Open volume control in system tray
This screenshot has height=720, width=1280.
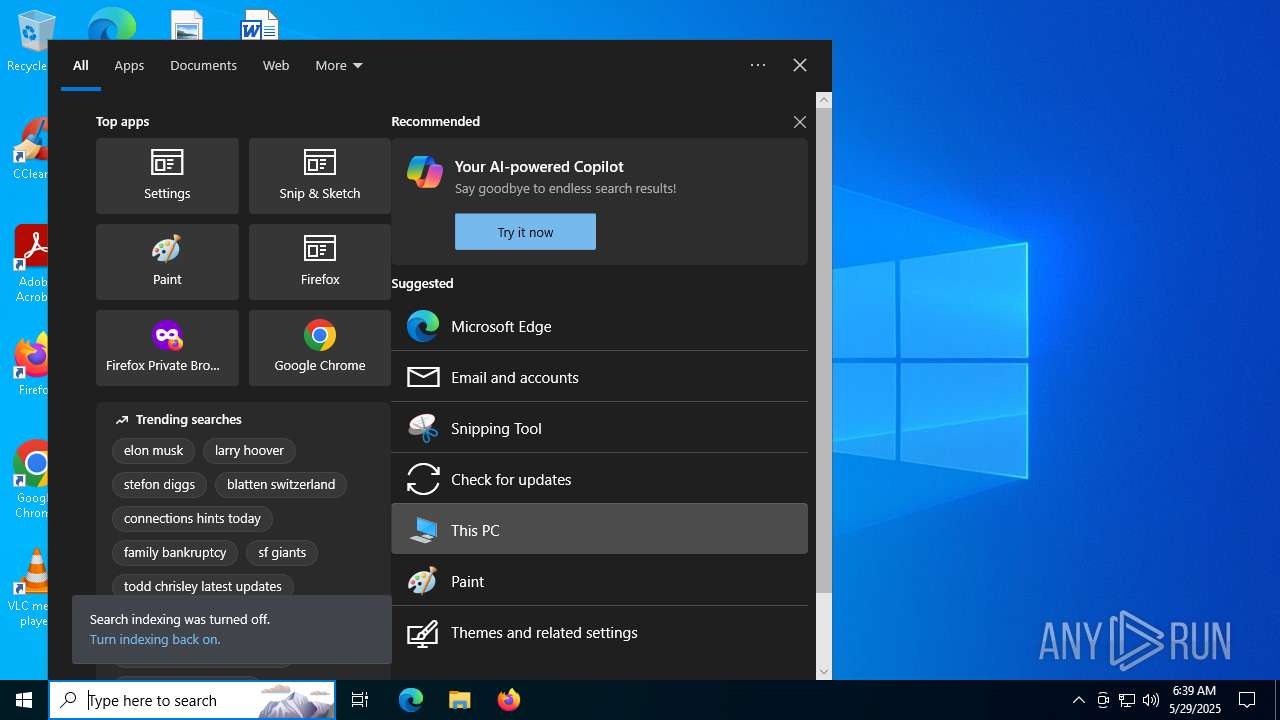(x=1151, y=700)
